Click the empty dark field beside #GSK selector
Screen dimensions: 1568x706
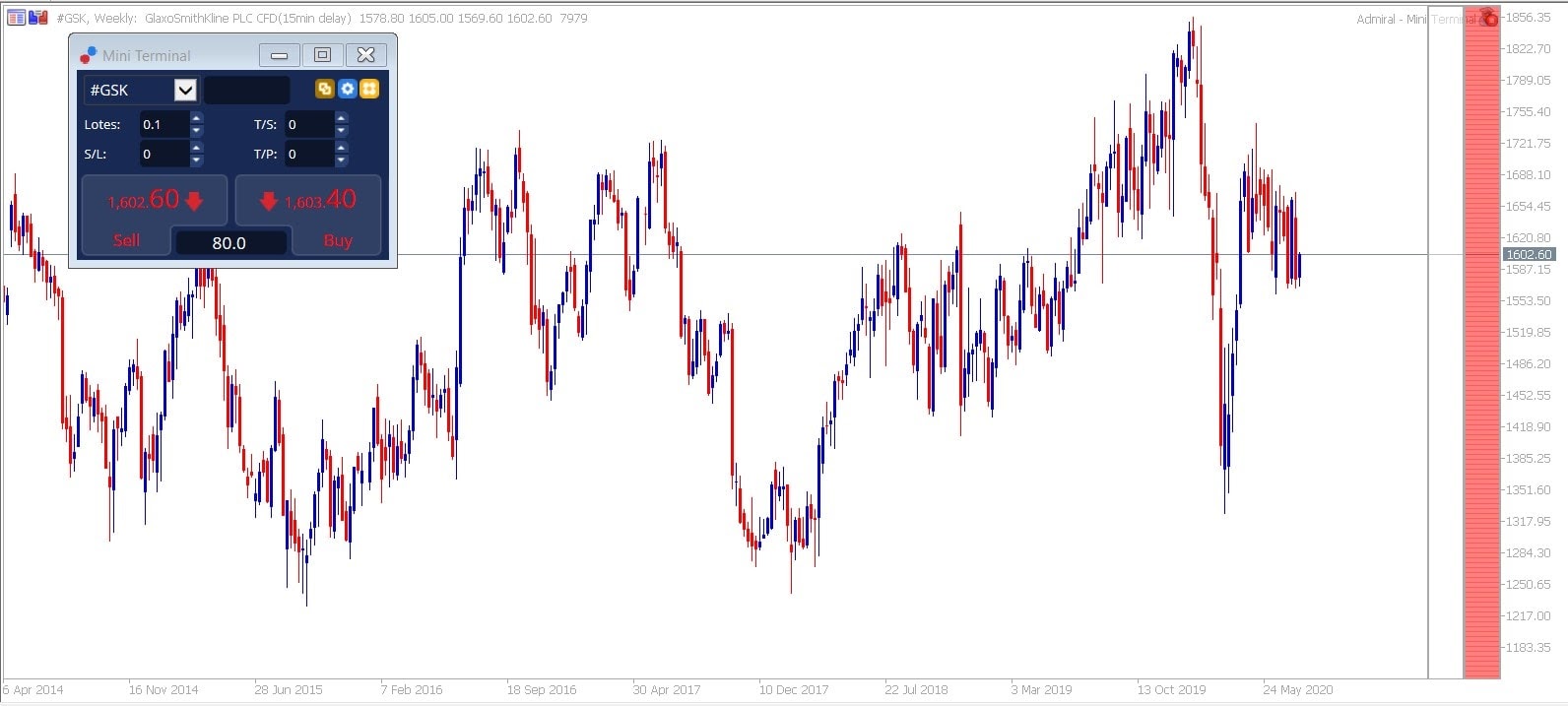[247, 91]
